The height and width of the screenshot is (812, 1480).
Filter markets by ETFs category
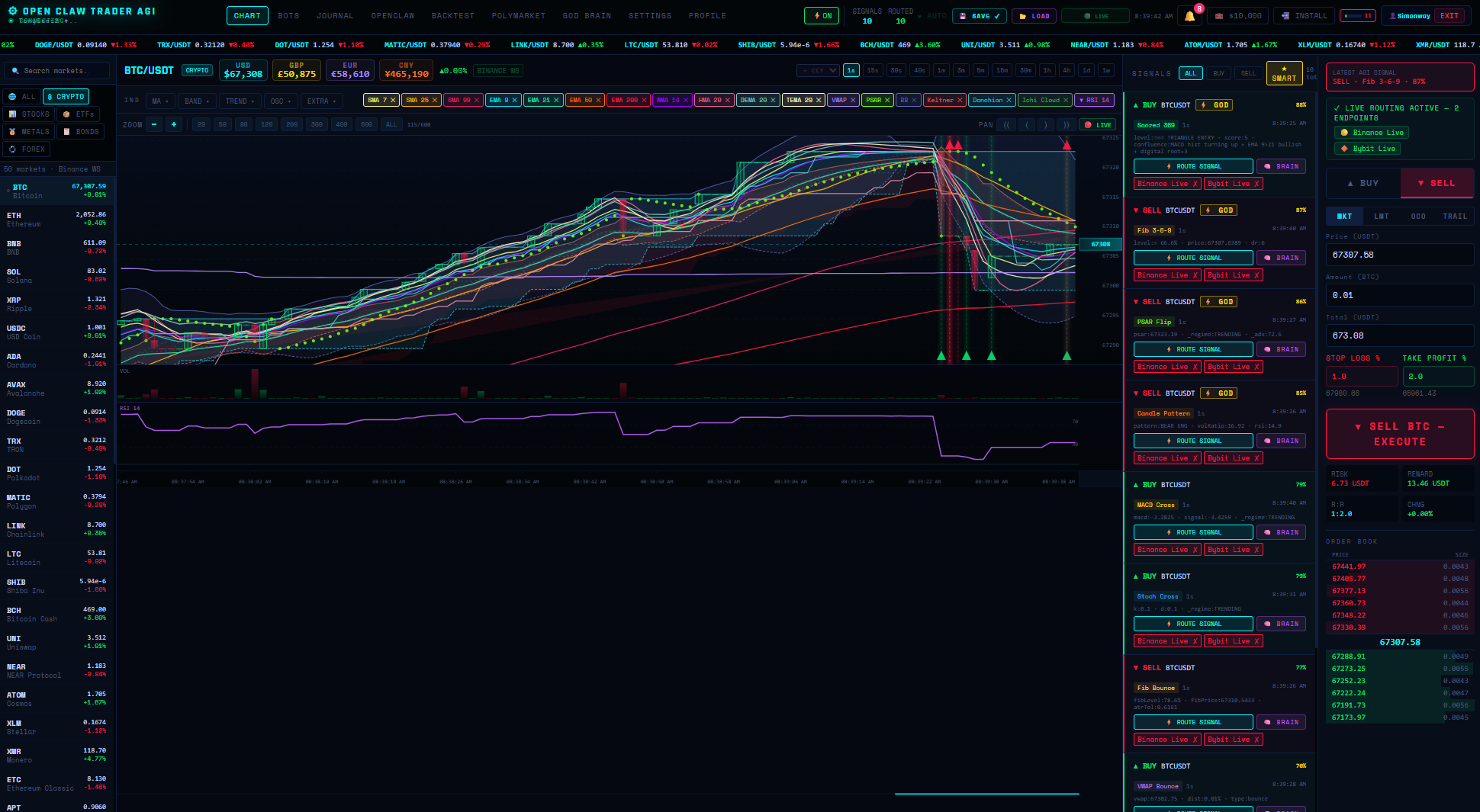79,114
